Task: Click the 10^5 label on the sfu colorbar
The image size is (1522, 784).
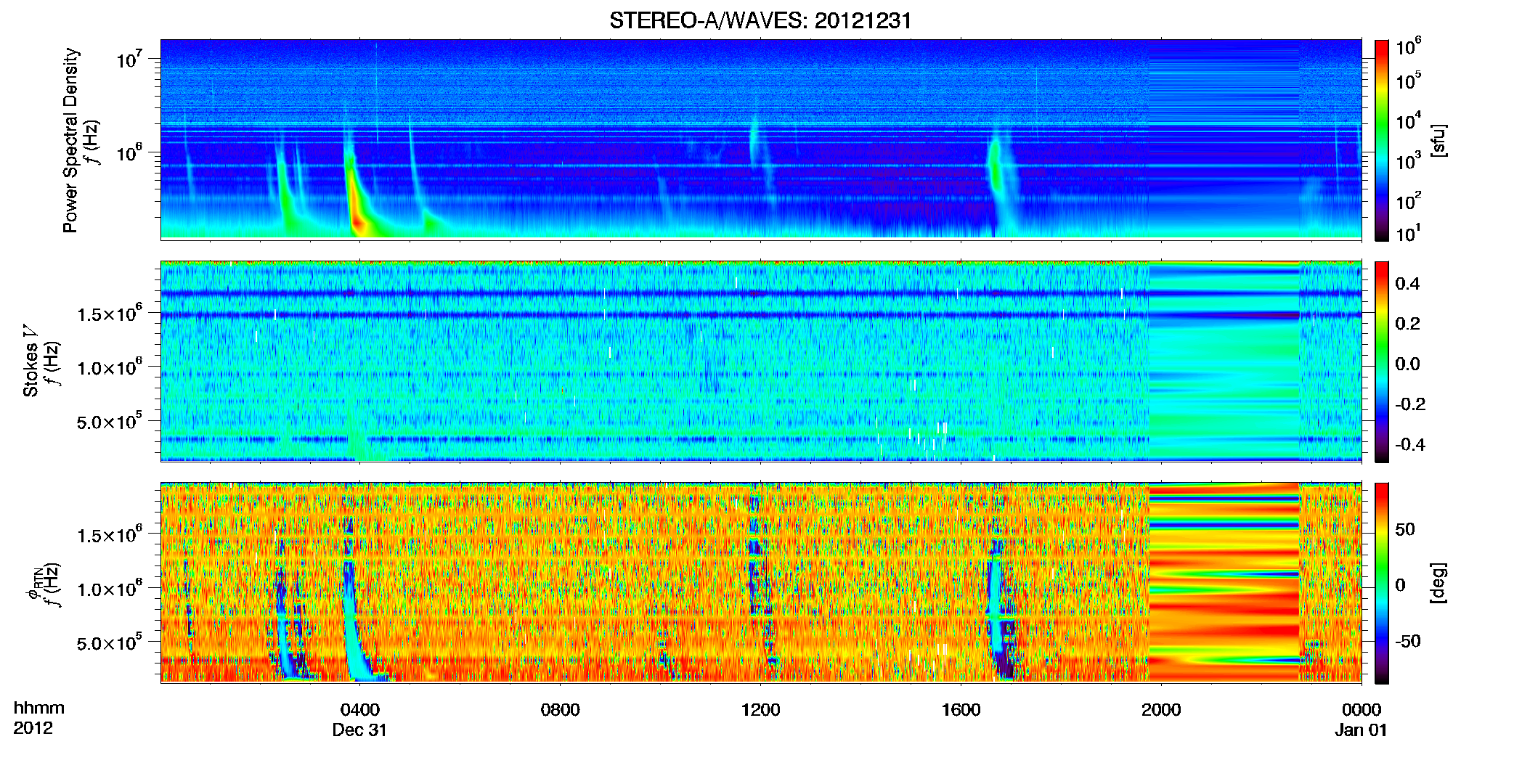Action: (1409, 81)
